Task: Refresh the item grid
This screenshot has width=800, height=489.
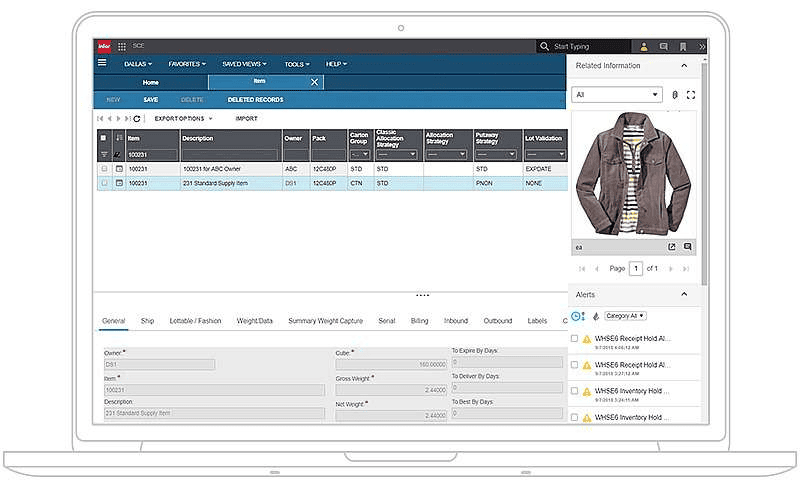Action: pos(137,118)
